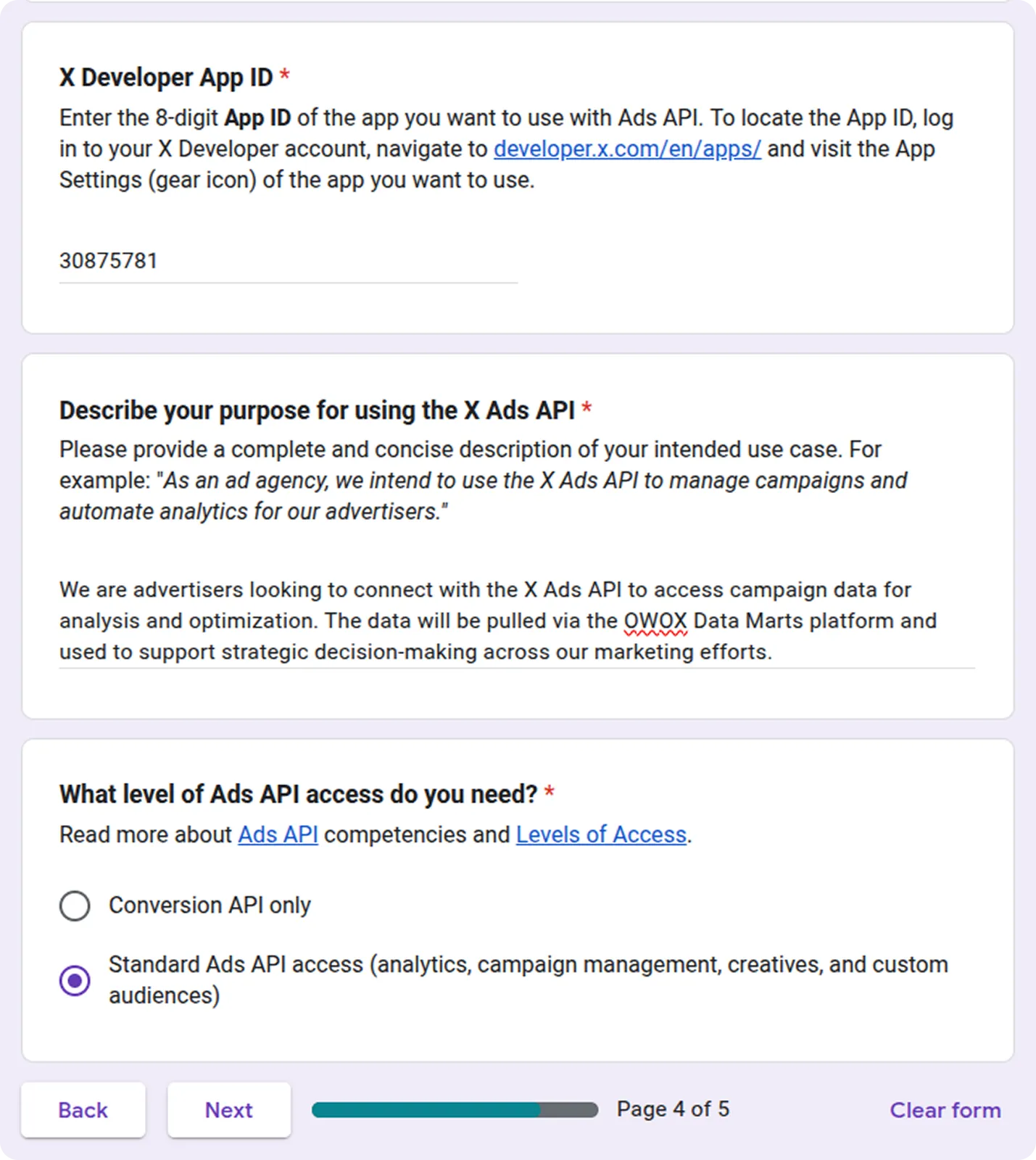Open the Levels of Access link
The height and width of the screenshot is (1160, 1036).
601,834
